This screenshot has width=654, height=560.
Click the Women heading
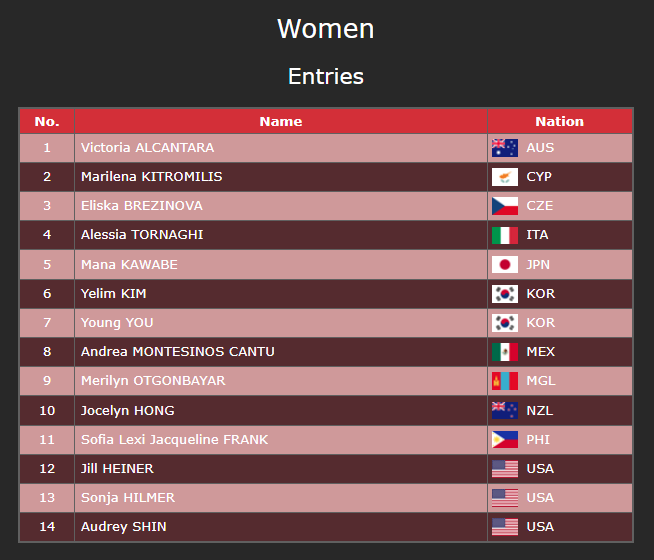(x=326, y=28)
